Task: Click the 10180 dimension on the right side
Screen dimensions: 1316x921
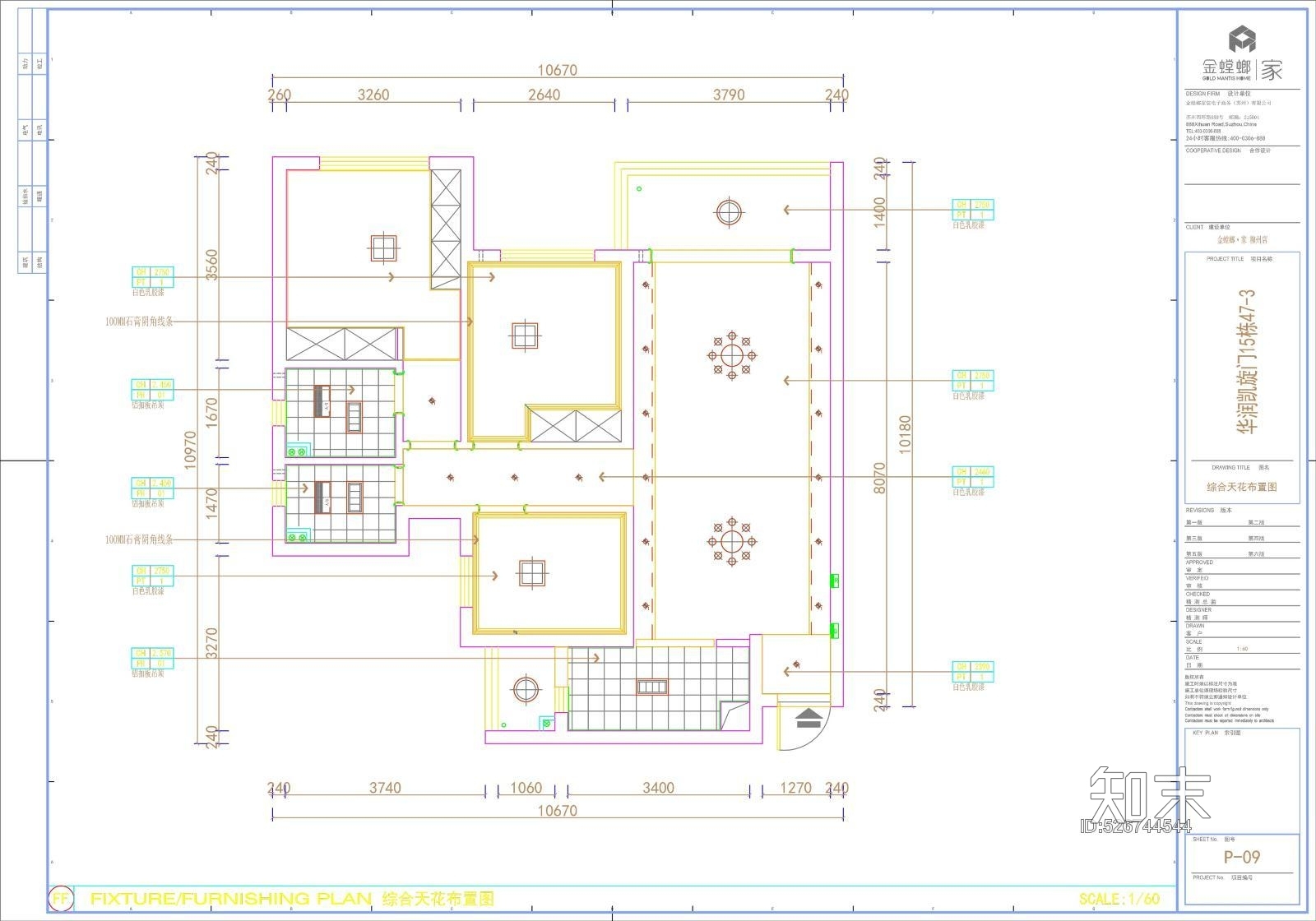Action: [905, 433]
